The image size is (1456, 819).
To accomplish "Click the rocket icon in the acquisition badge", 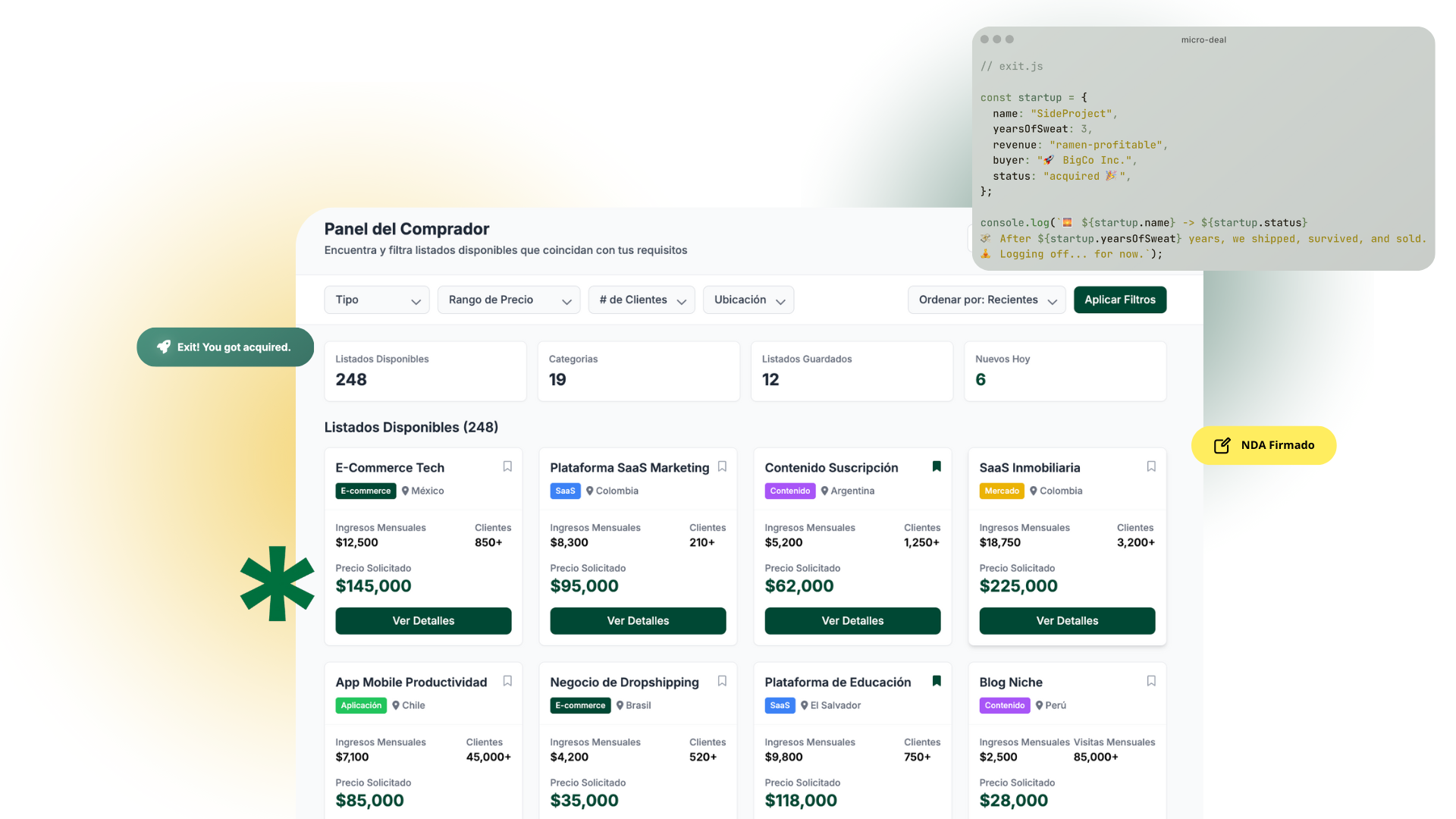I will click(164, 347).
